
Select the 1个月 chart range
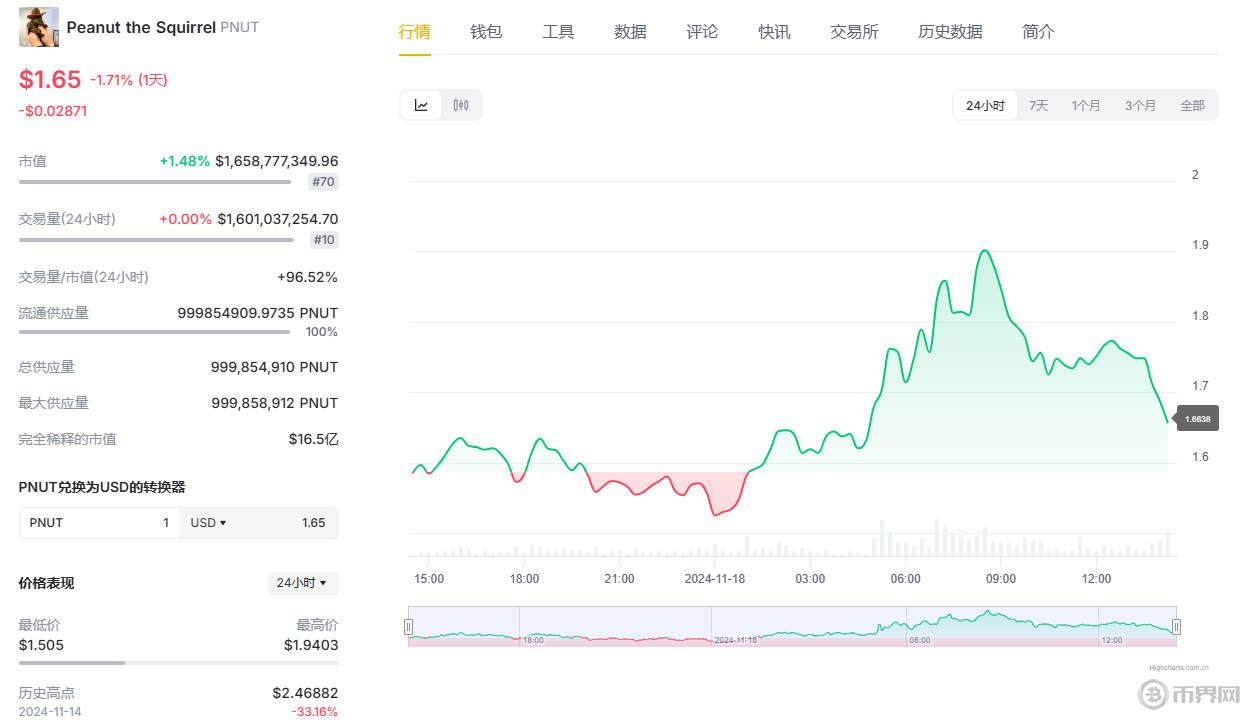[1086, 105]
